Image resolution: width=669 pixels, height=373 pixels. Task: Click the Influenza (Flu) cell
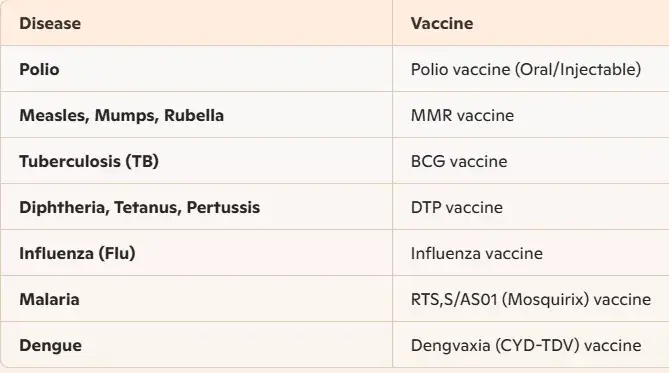coord(196,253)
